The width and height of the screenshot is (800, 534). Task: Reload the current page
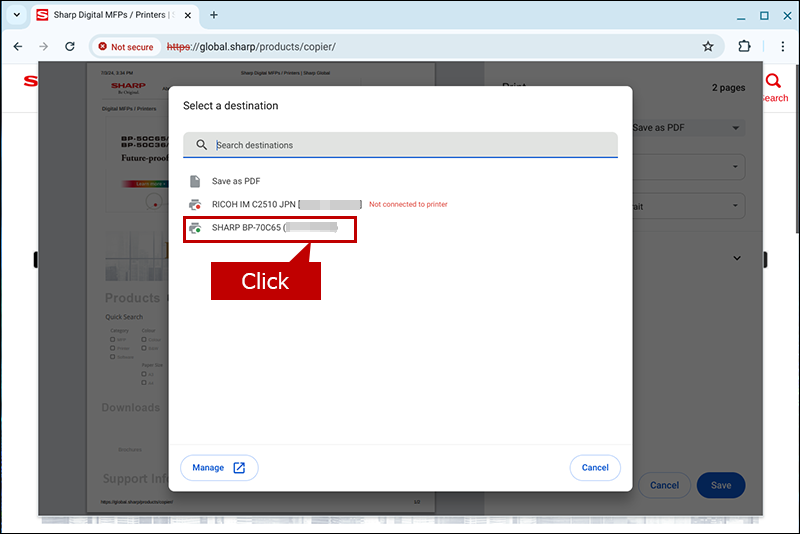pyautogui.click(x=70, y=46)
